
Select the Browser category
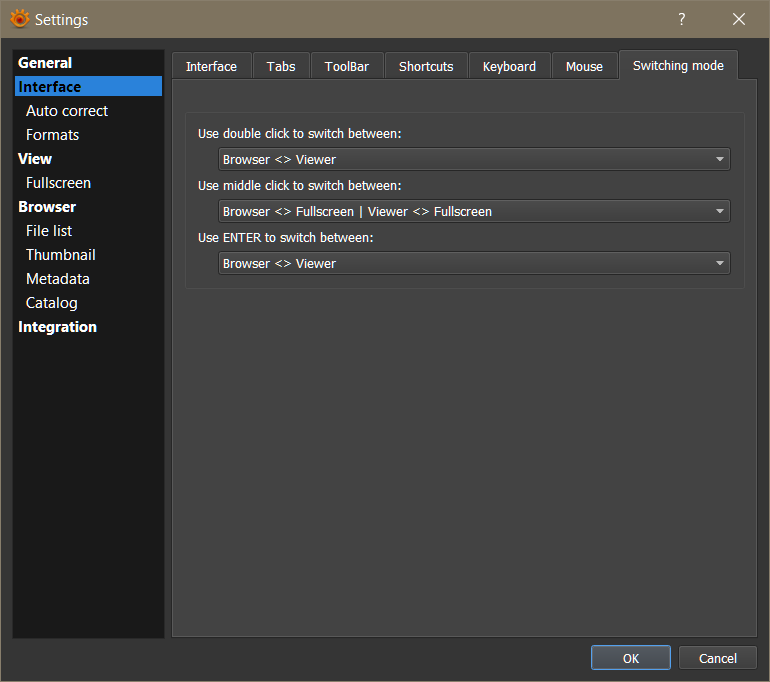47,207
